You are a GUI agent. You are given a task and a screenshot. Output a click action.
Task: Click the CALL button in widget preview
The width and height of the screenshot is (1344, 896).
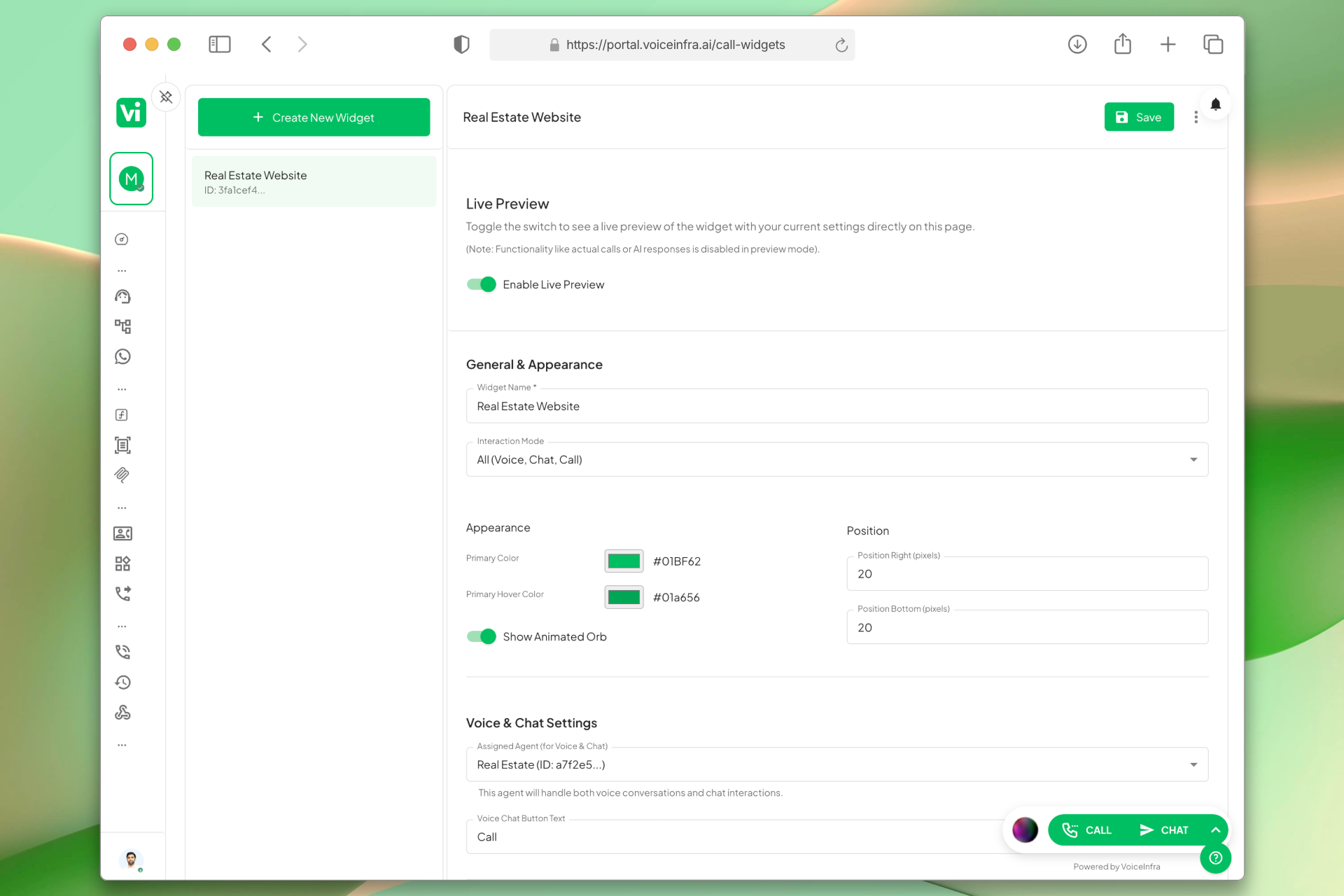pyautogui.click(x=1087, y=830)
